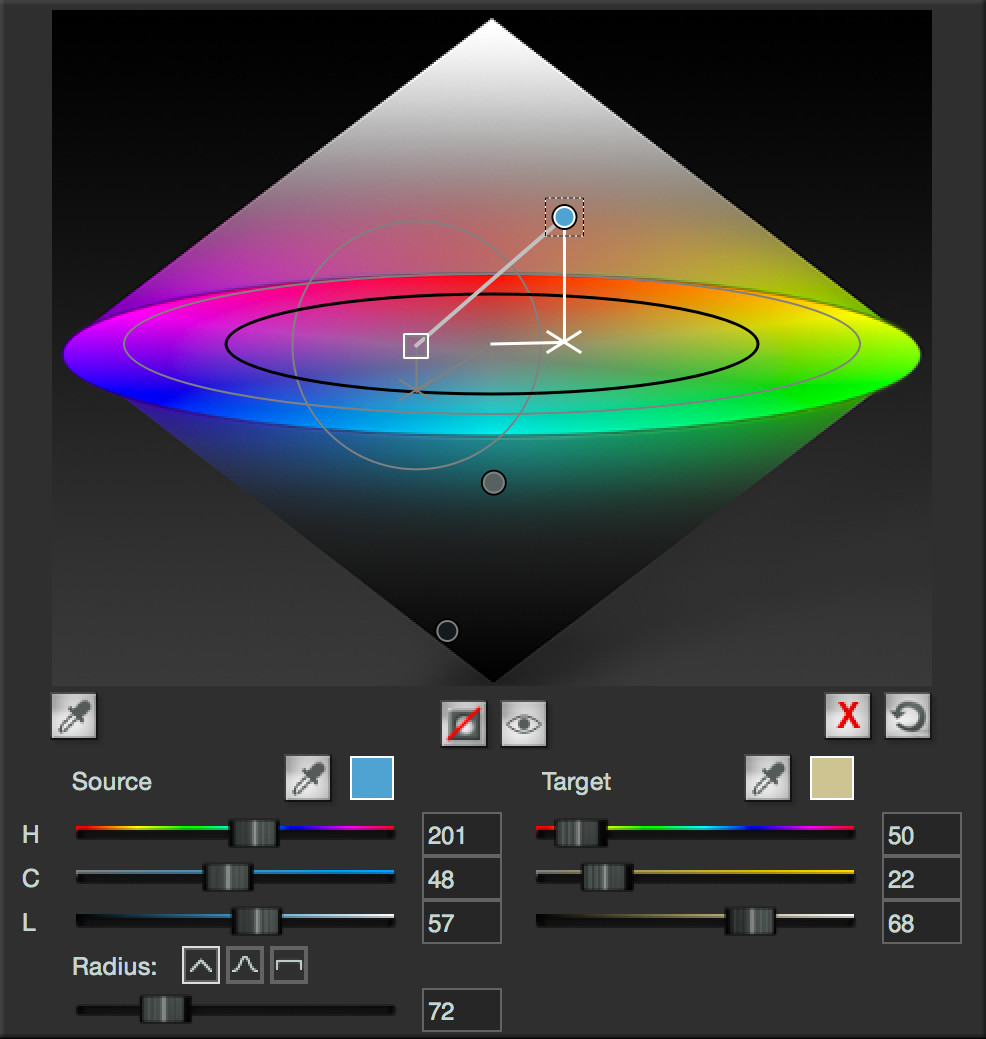
Task: Select the flat box radius falloff shape
Action: [289, 966]
